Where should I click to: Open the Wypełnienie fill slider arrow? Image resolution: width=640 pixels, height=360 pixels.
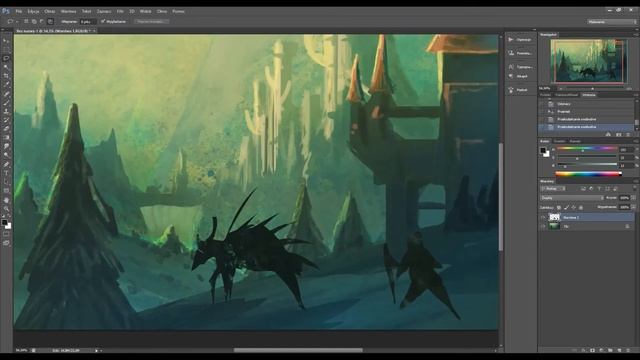tap(633, 207)
